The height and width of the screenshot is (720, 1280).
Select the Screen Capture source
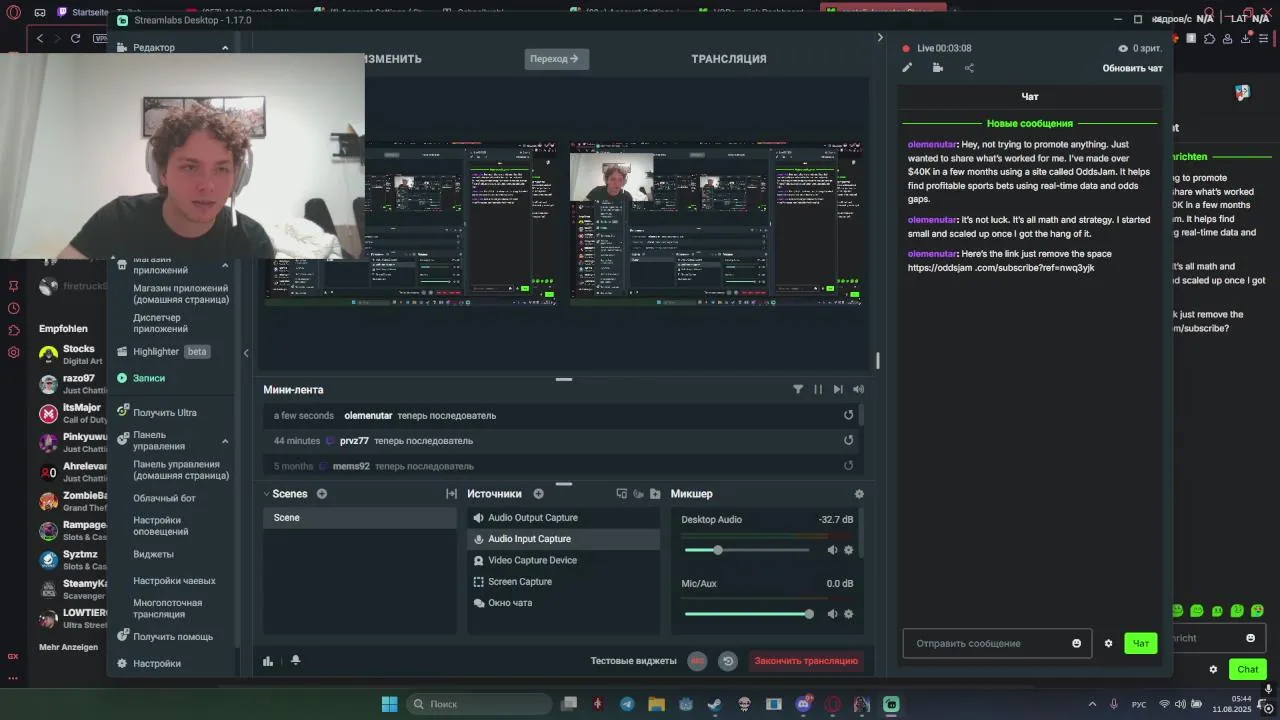[563, 582]
